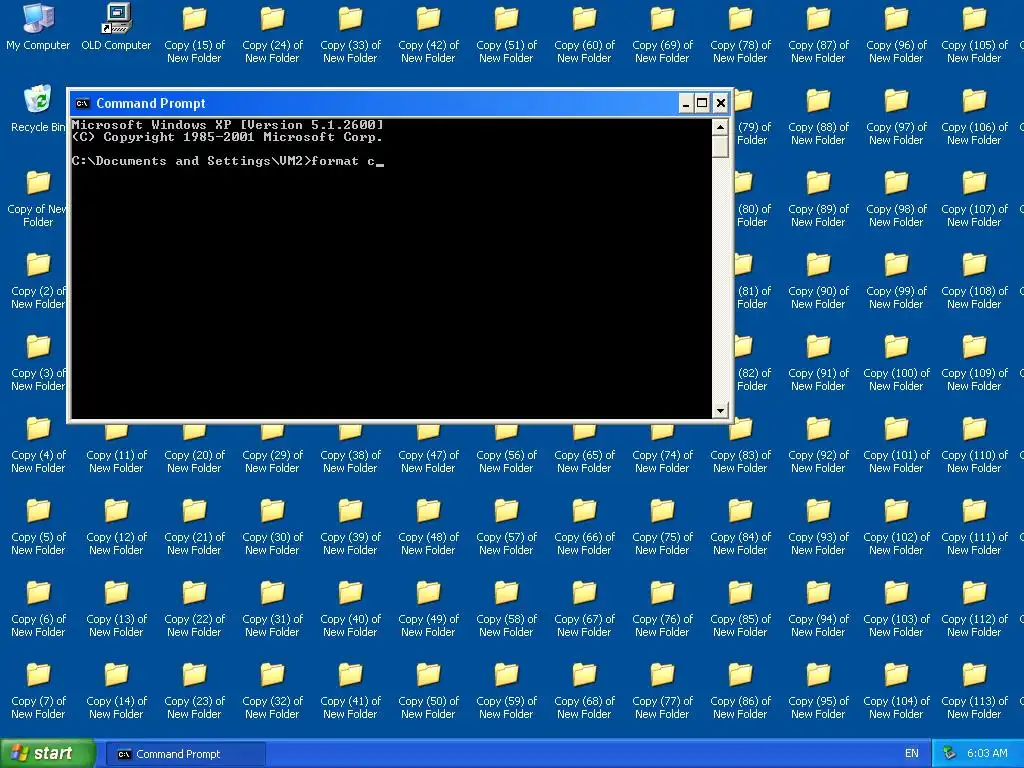1024x768 pixels.
Task: Select Copy (41) of New Folder
Action: point(350,690)
